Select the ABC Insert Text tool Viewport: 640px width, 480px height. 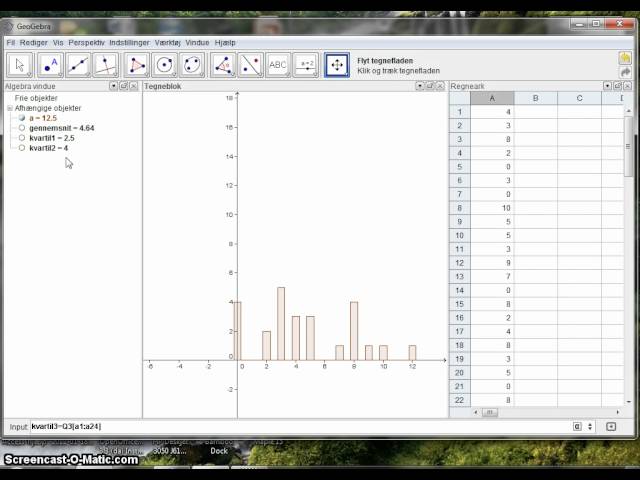coord(278,65)
